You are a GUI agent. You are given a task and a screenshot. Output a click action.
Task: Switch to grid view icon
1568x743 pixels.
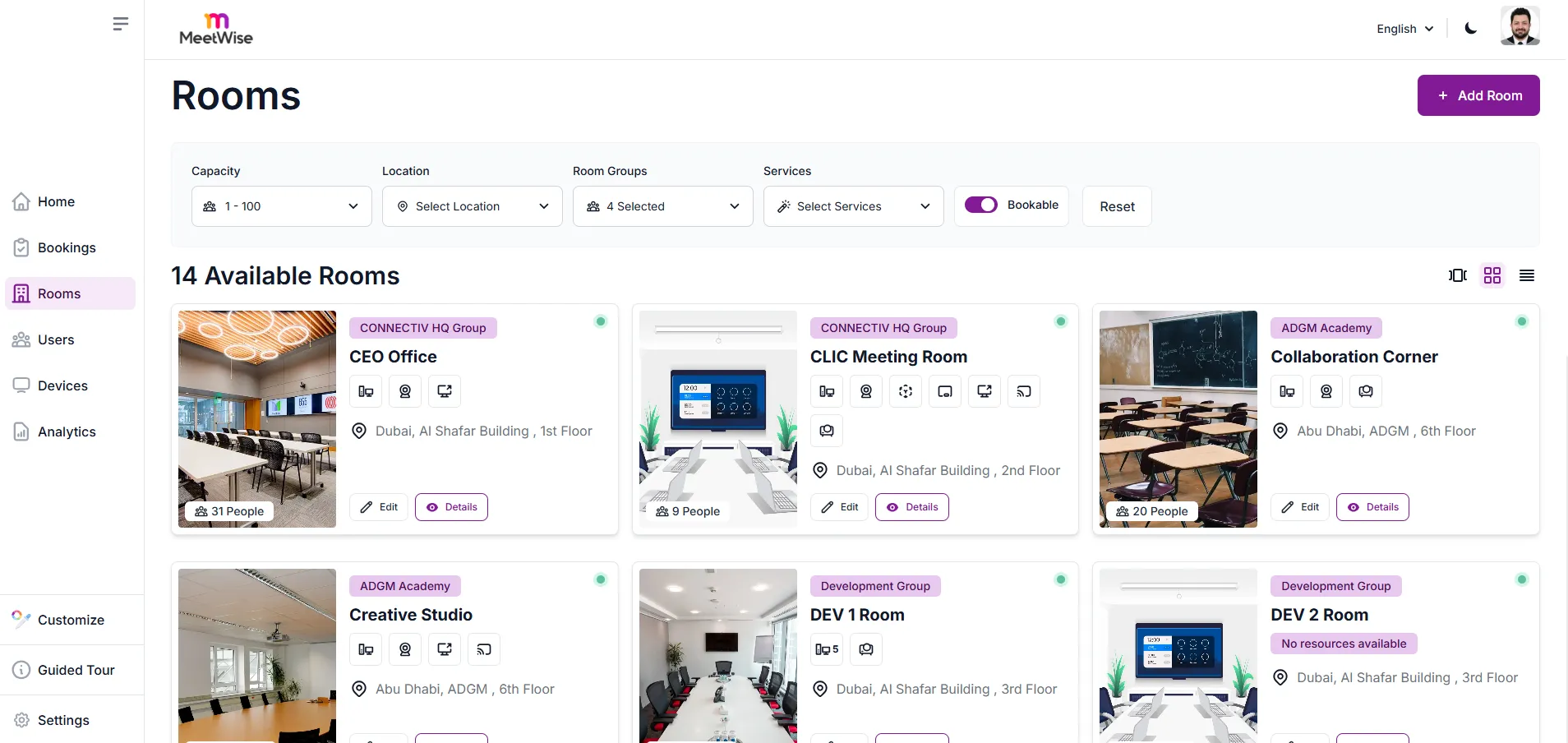click(1492, 275)
